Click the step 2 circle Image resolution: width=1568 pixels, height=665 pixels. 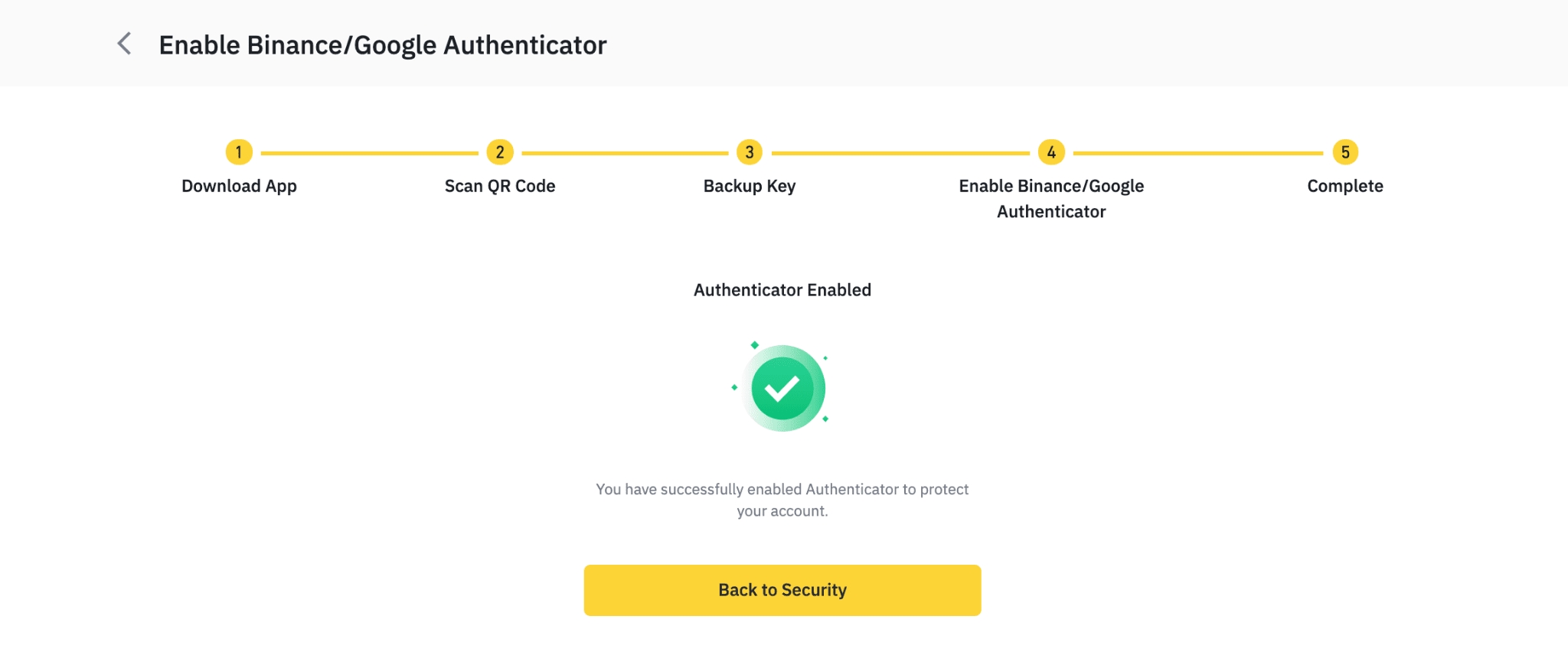click(500, 152)
